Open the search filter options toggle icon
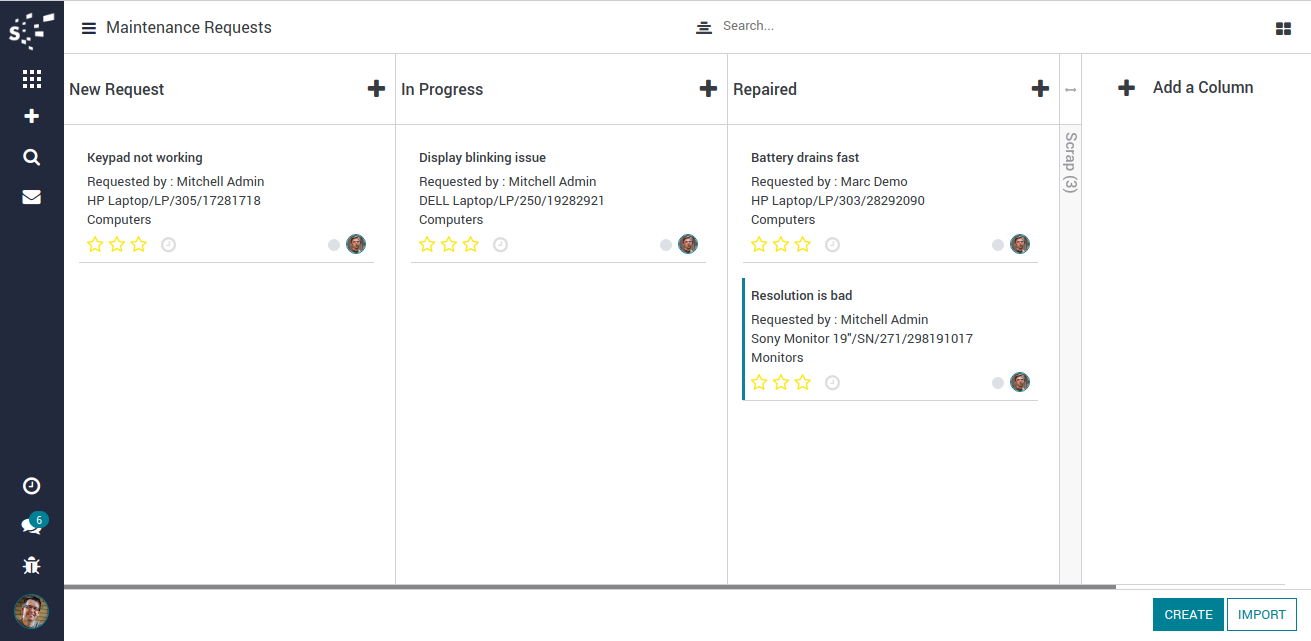 (704, 27)
